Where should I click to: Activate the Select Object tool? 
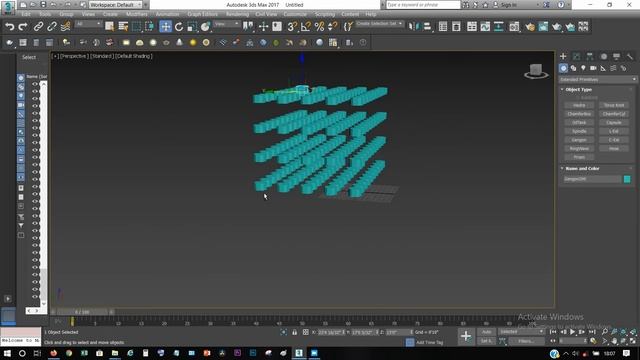pyautogui.click(x=109, y=27)
